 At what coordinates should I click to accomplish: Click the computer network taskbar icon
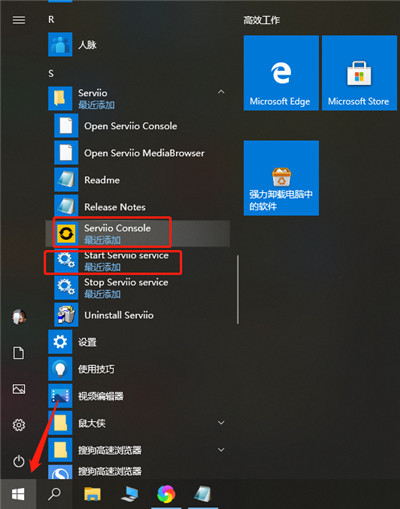(130, 494)
